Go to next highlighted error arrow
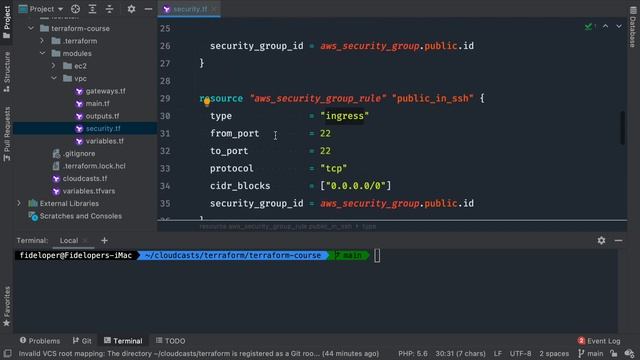This screenshot has width=640, height=360. (619, 26)
